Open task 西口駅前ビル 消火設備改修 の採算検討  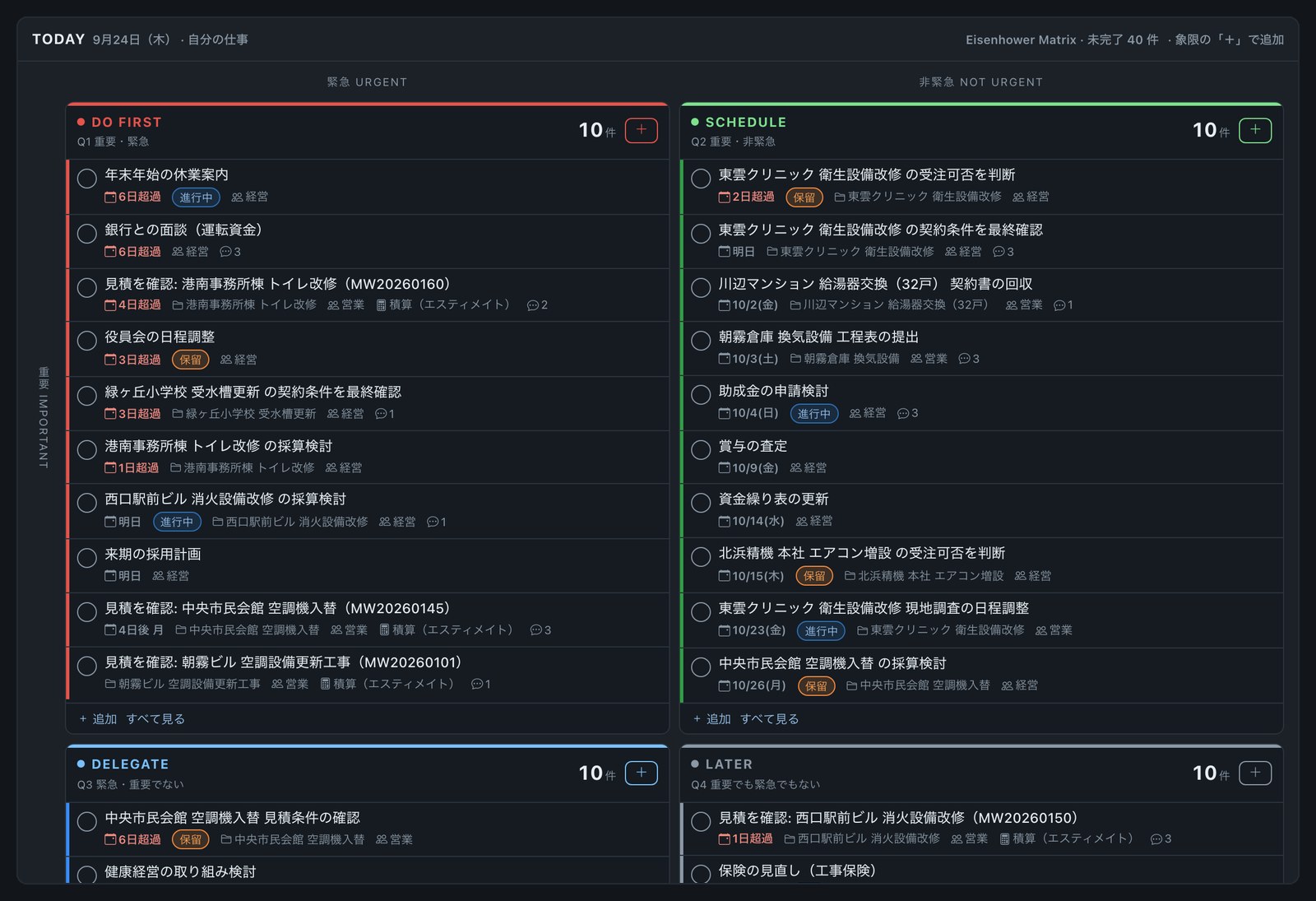(225, 499)
